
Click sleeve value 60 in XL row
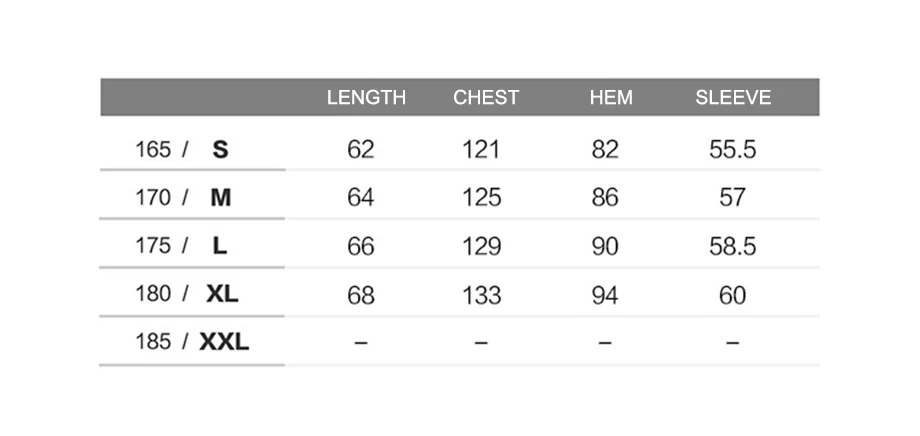[x=732, y=295]
